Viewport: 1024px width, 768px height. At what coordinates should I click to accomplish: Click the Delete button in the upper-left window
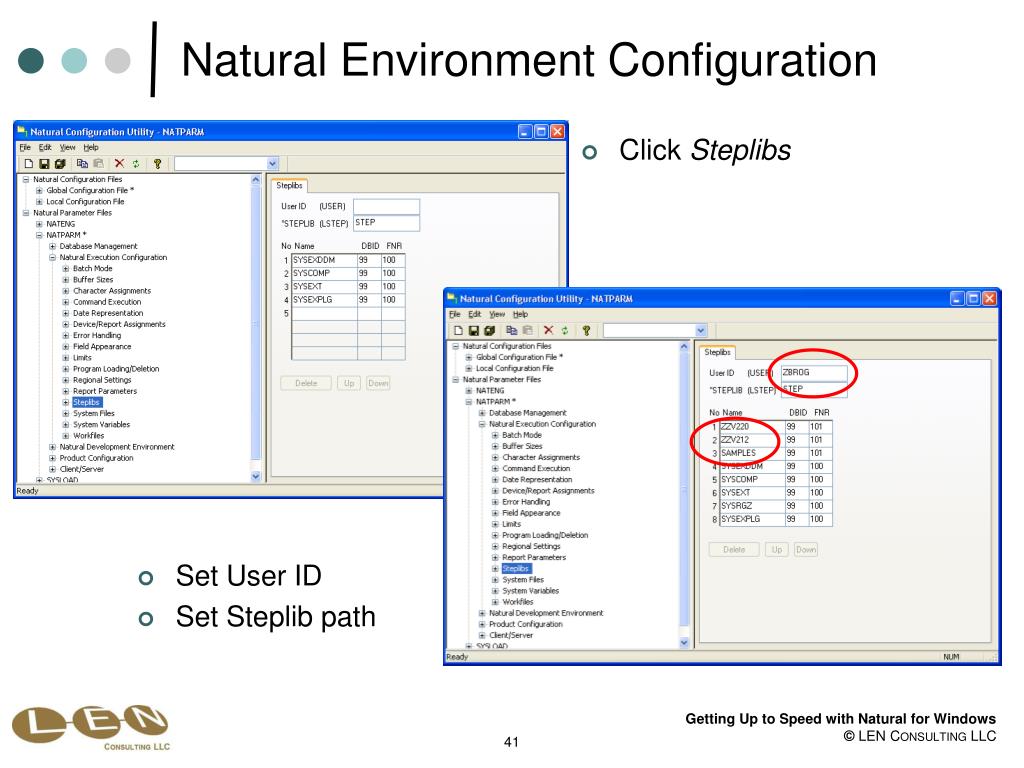(x=306, y=383)
